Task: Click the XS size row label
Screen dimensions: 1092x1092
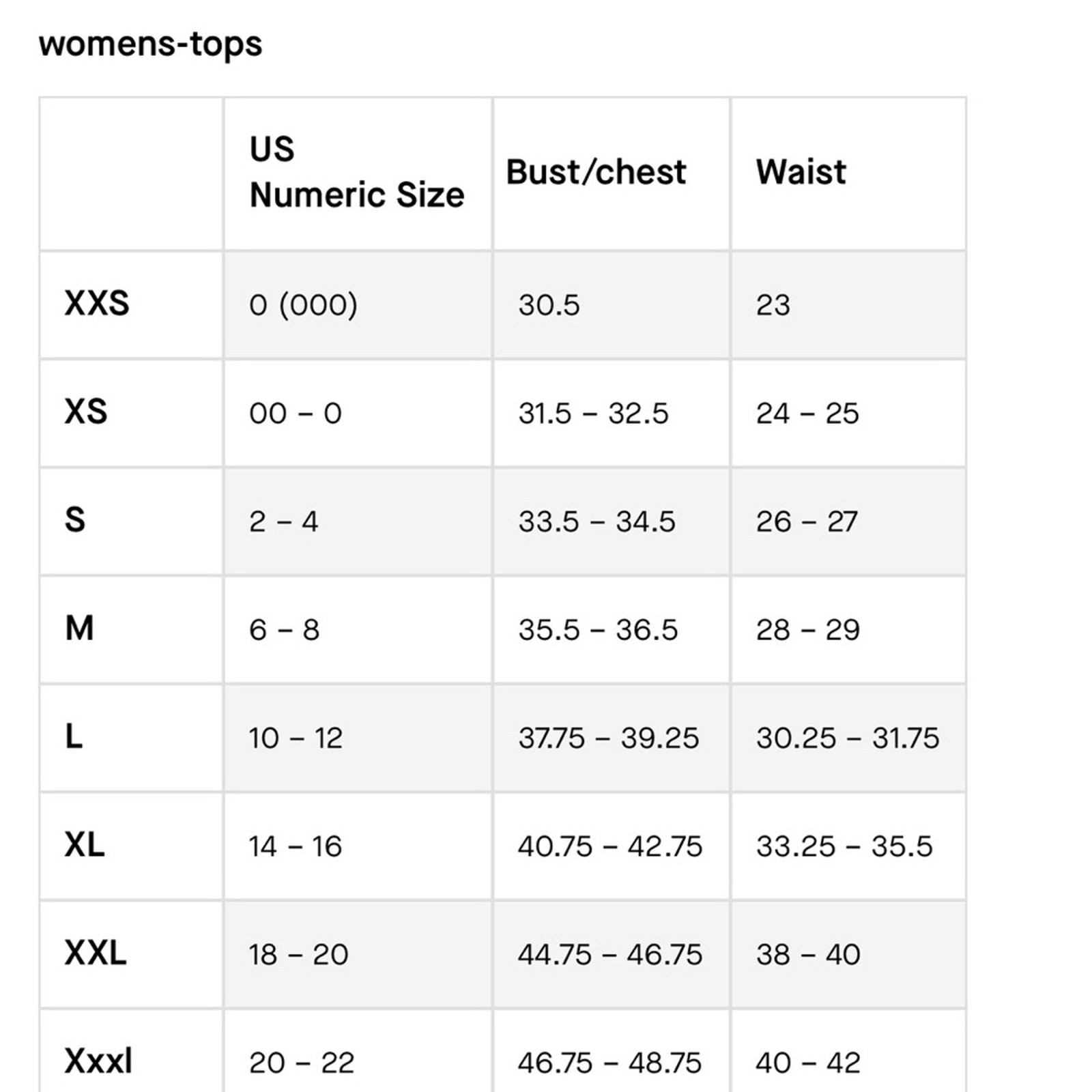Action: point(86,412)
